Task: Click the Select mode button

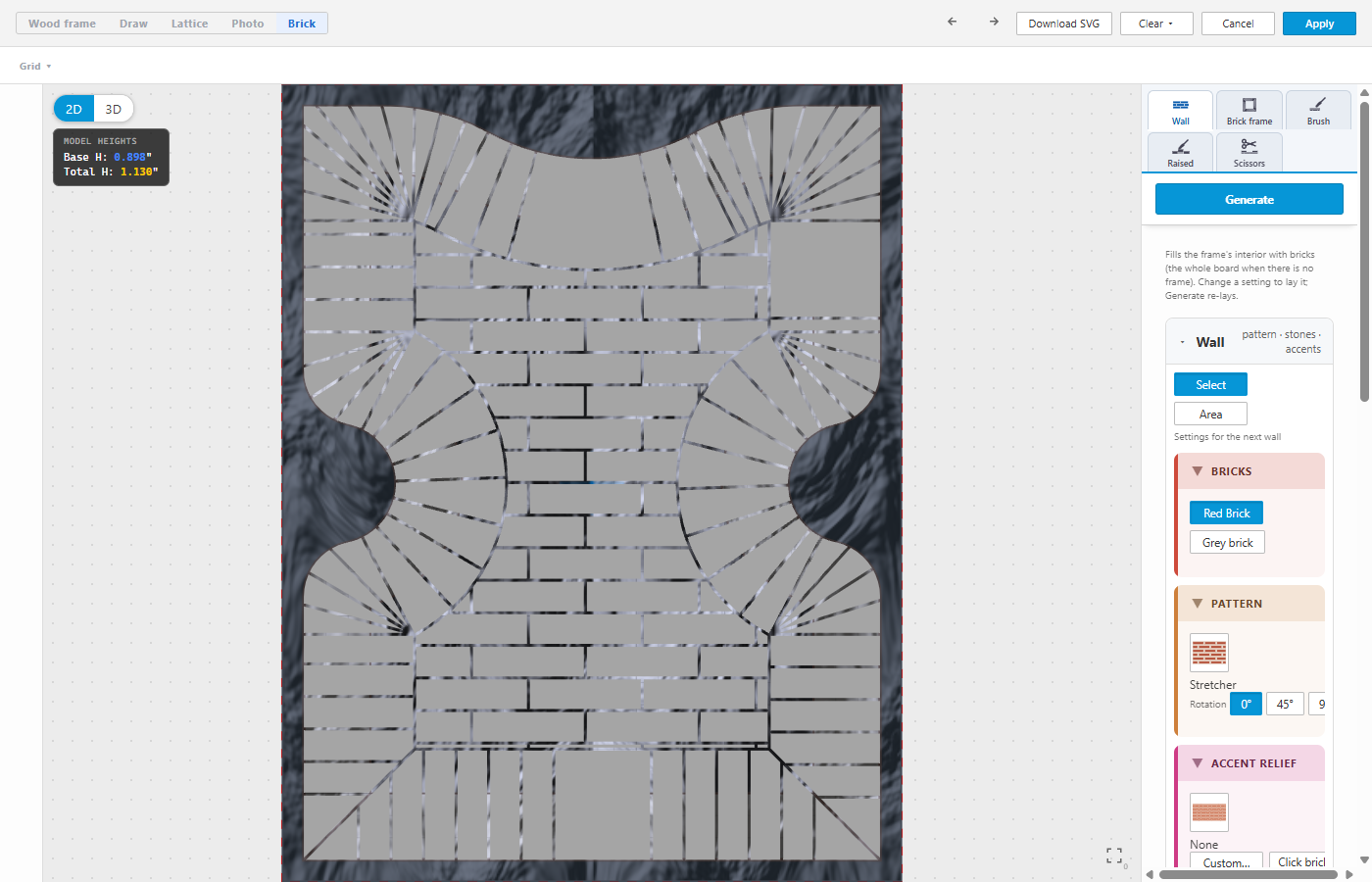Action: pyautogui.click(x=1210, y=384)
